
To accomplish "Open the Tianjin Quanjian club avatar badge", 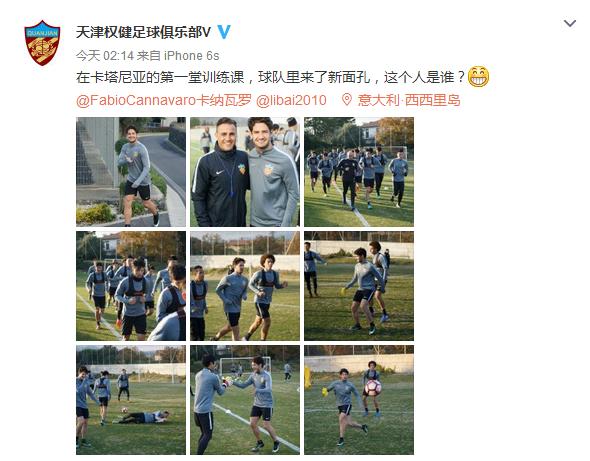I will [42, 43].
